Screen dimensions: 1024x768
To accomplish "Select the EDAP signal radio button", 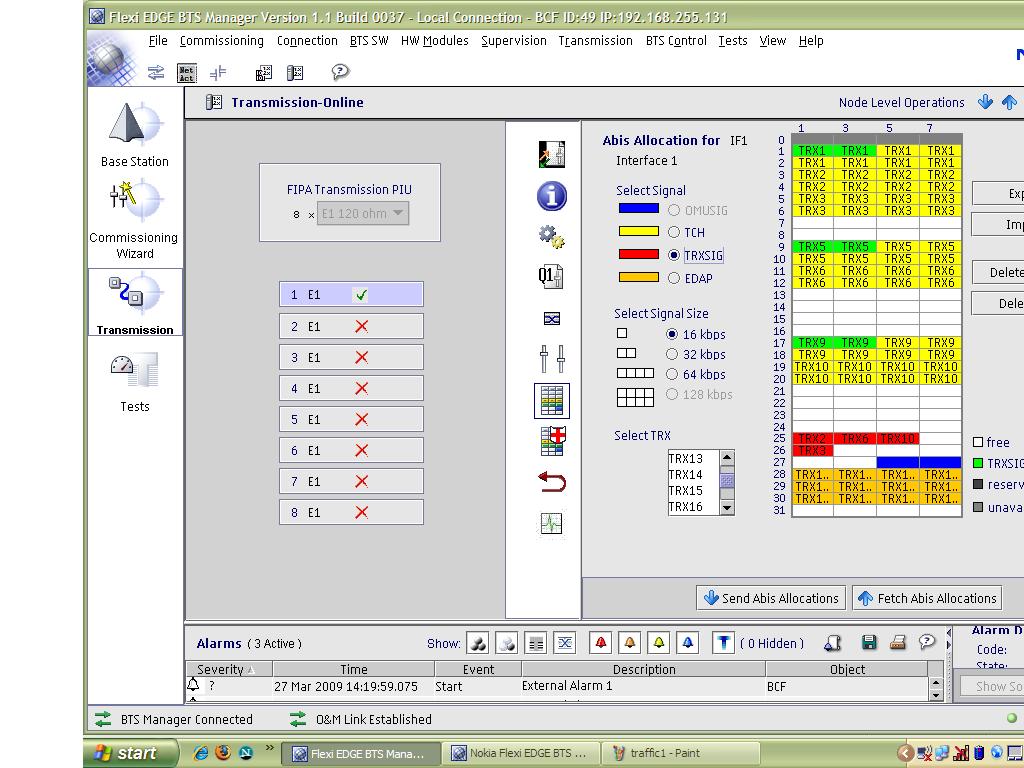I will point(674,279).
